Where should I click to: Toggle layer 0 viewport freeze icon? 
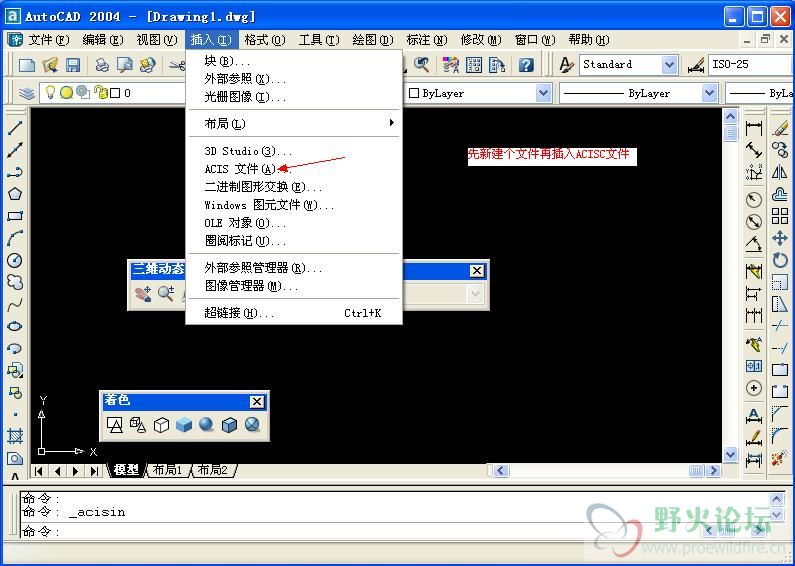(x=83, y=92)
